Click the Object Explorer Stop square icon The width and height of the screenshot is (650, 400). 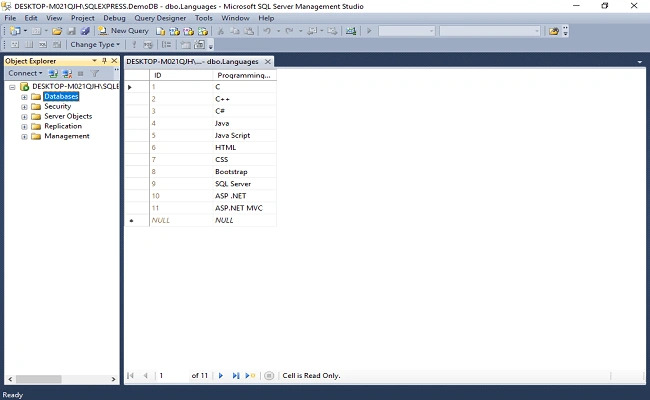(81, 74)
